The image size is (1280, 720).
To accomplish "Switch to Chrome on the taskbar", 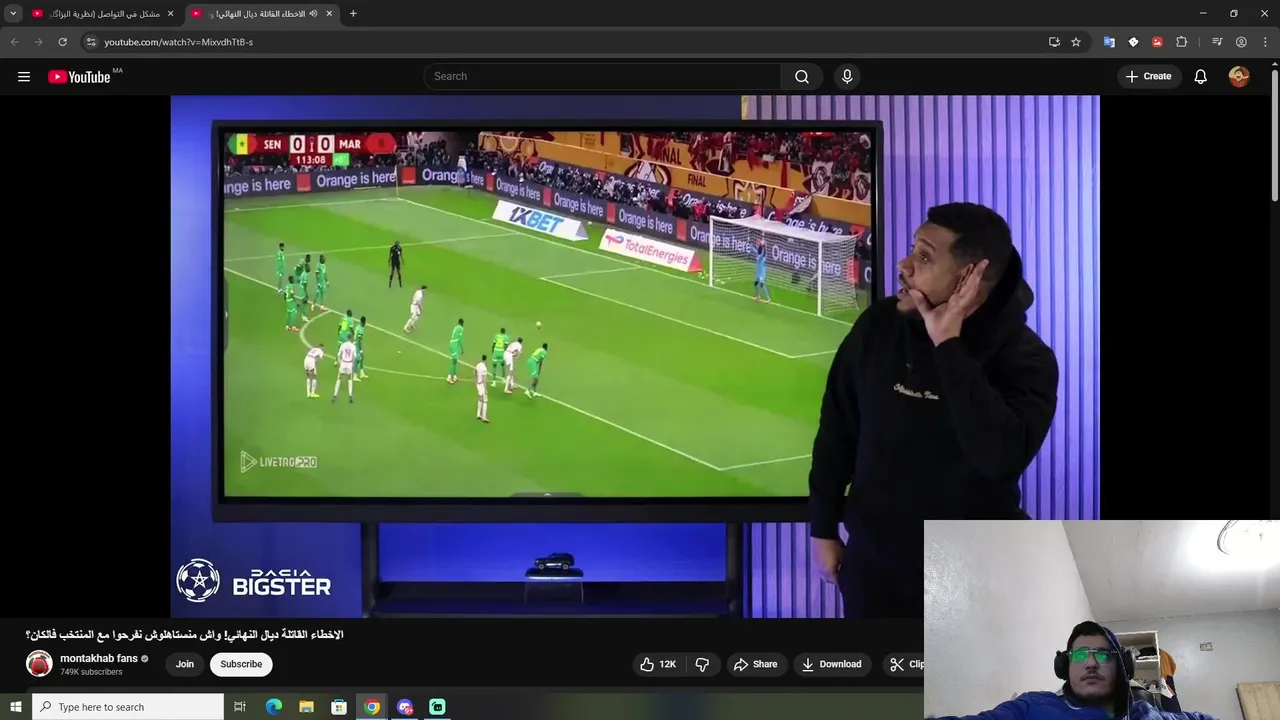I will click(372, 707).
